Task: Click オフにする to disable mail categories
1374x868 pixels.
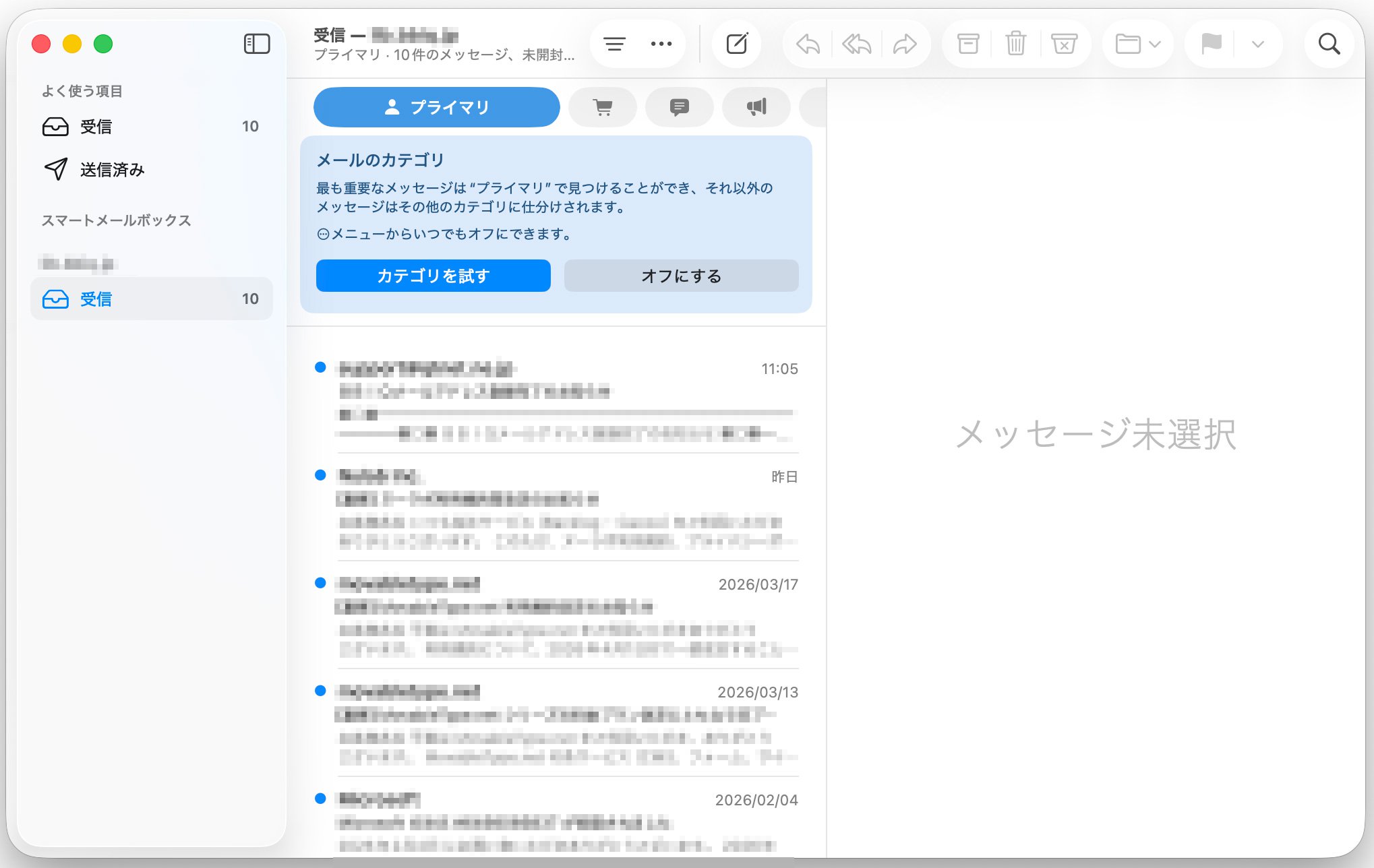Action: pos(680,275)
